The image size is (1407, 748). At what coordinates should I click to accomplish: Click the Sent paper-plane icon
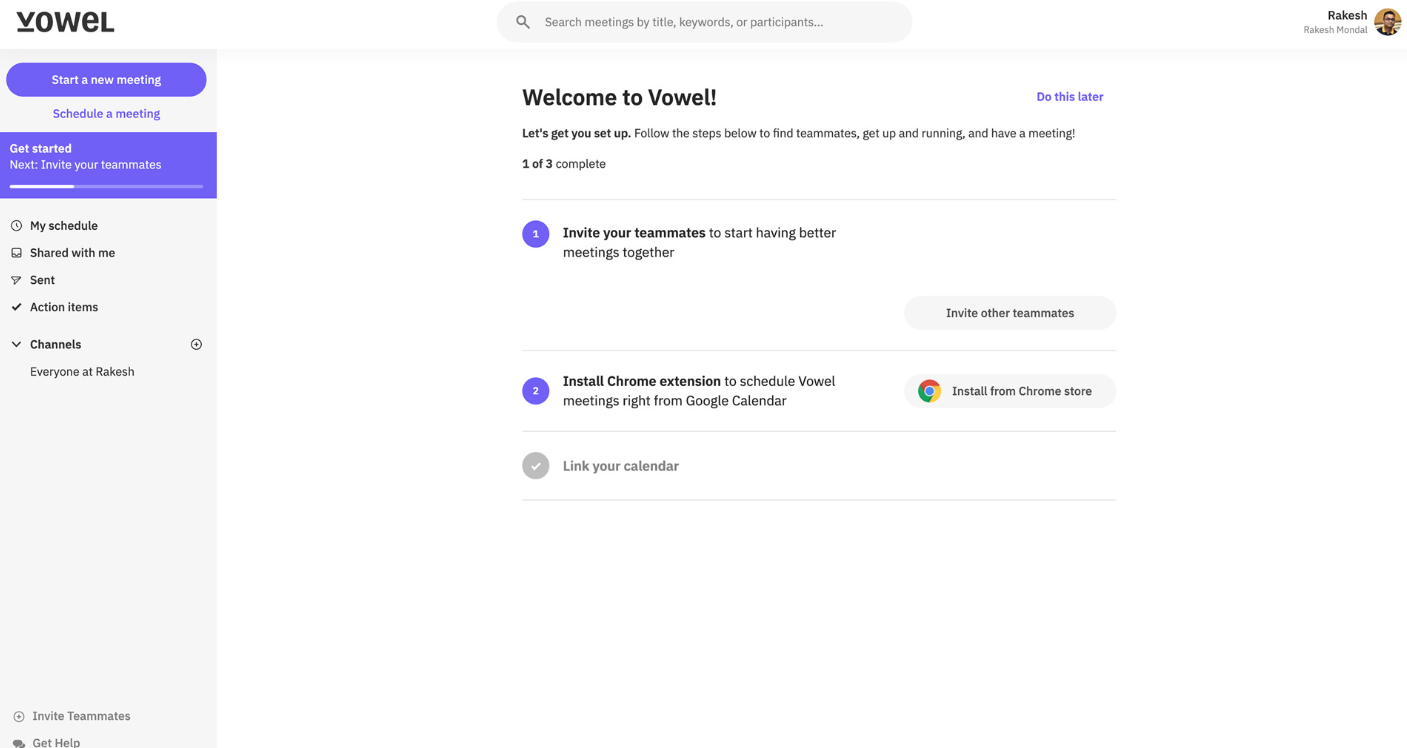pyautogui.click(x=16, y=280)
